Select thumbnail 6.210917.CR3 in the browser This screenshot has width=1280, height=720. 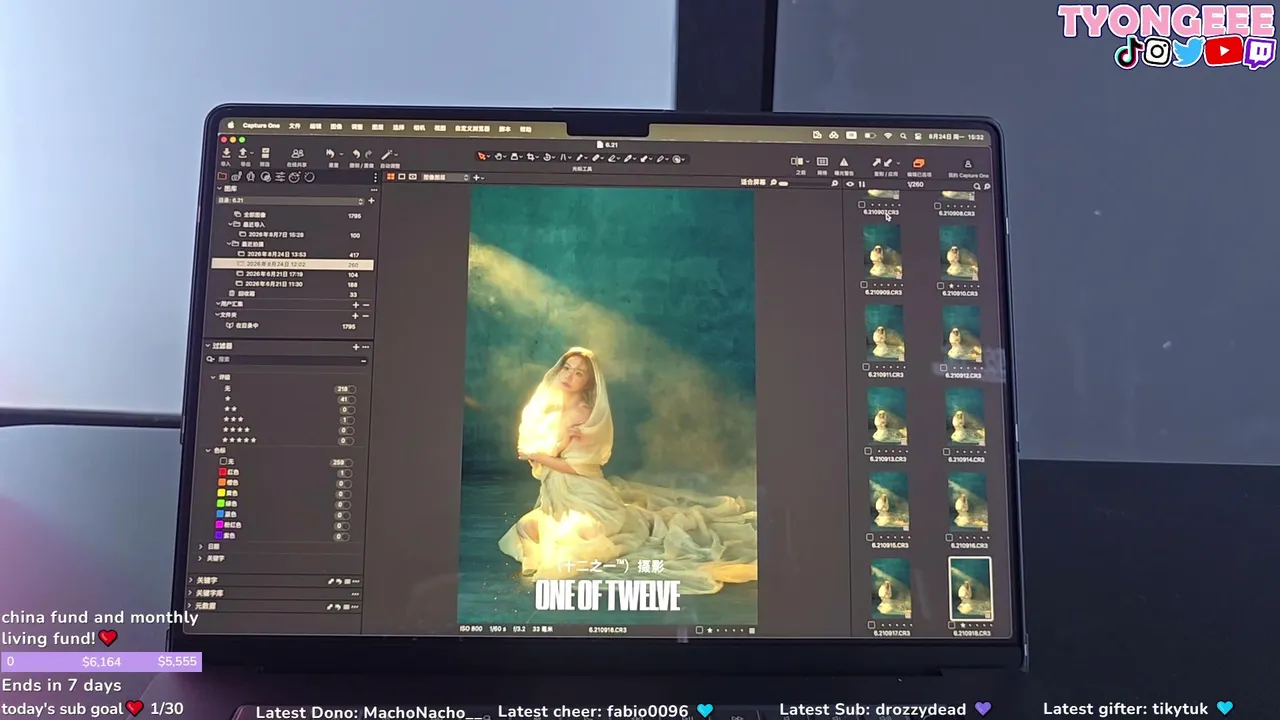[x=890, y=589]
